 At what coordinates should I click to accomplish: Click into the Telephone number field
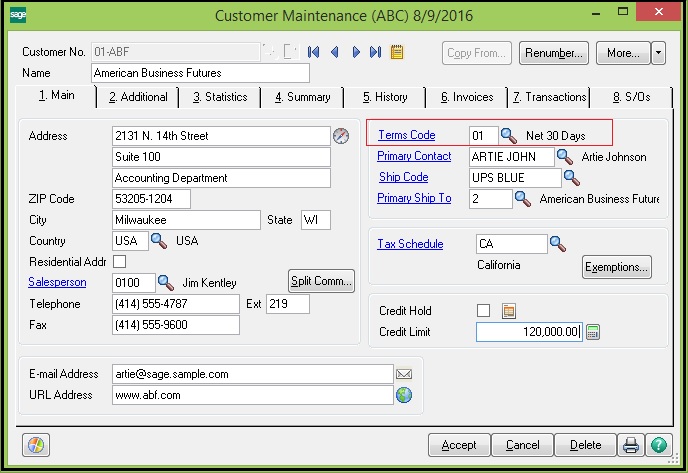tap(176, 304)
